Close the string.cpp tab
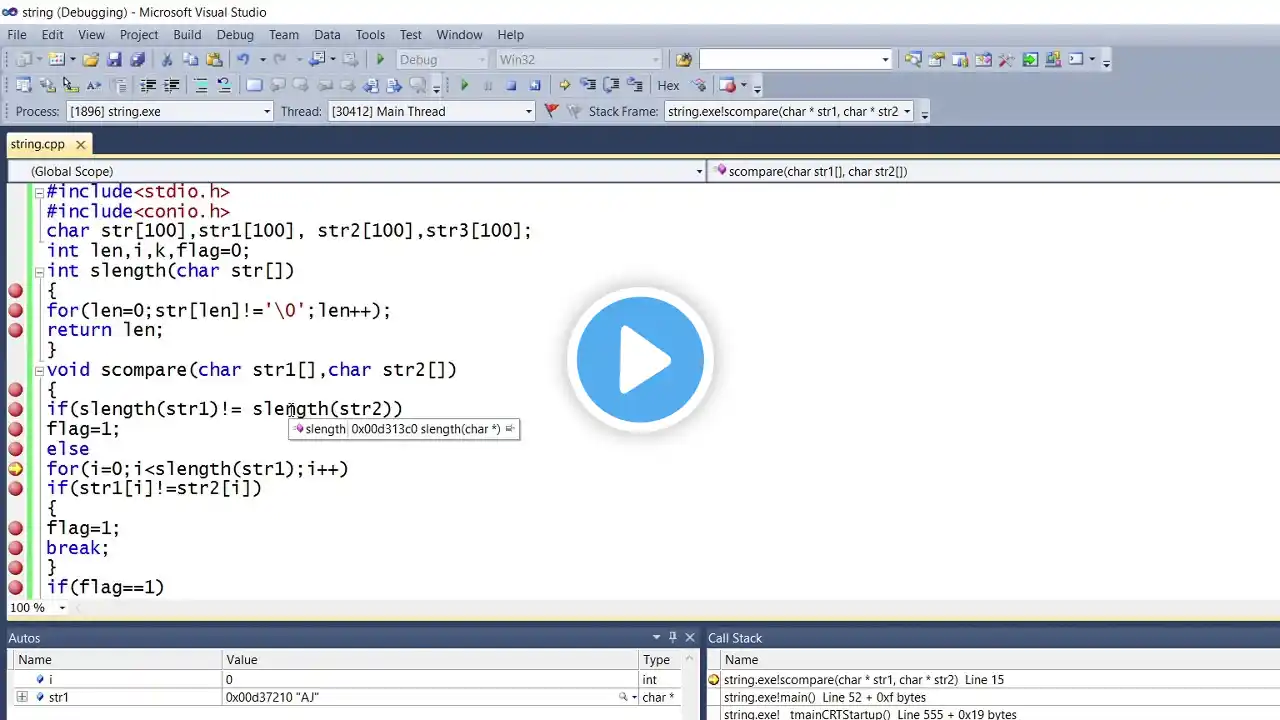The image size is (1280, 720). [x=80, y=145]
